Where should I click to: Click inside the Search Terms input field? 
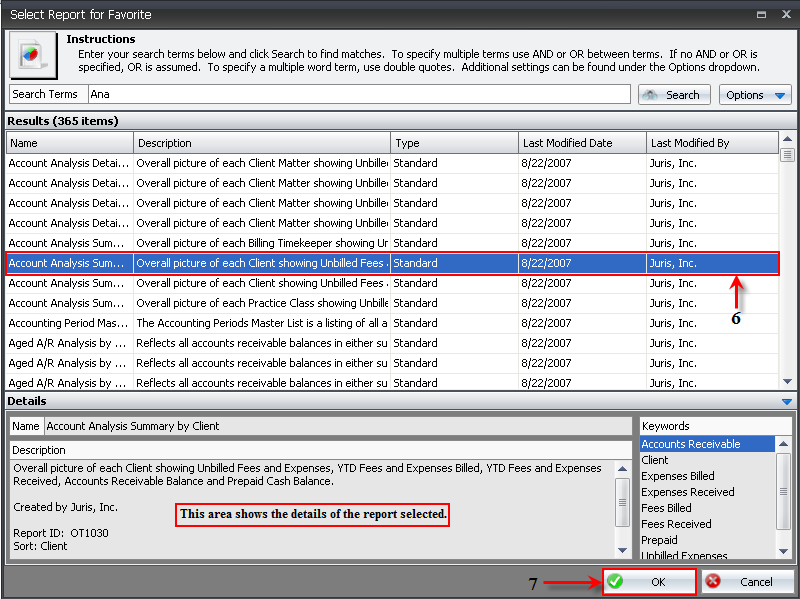pos(360,95)
